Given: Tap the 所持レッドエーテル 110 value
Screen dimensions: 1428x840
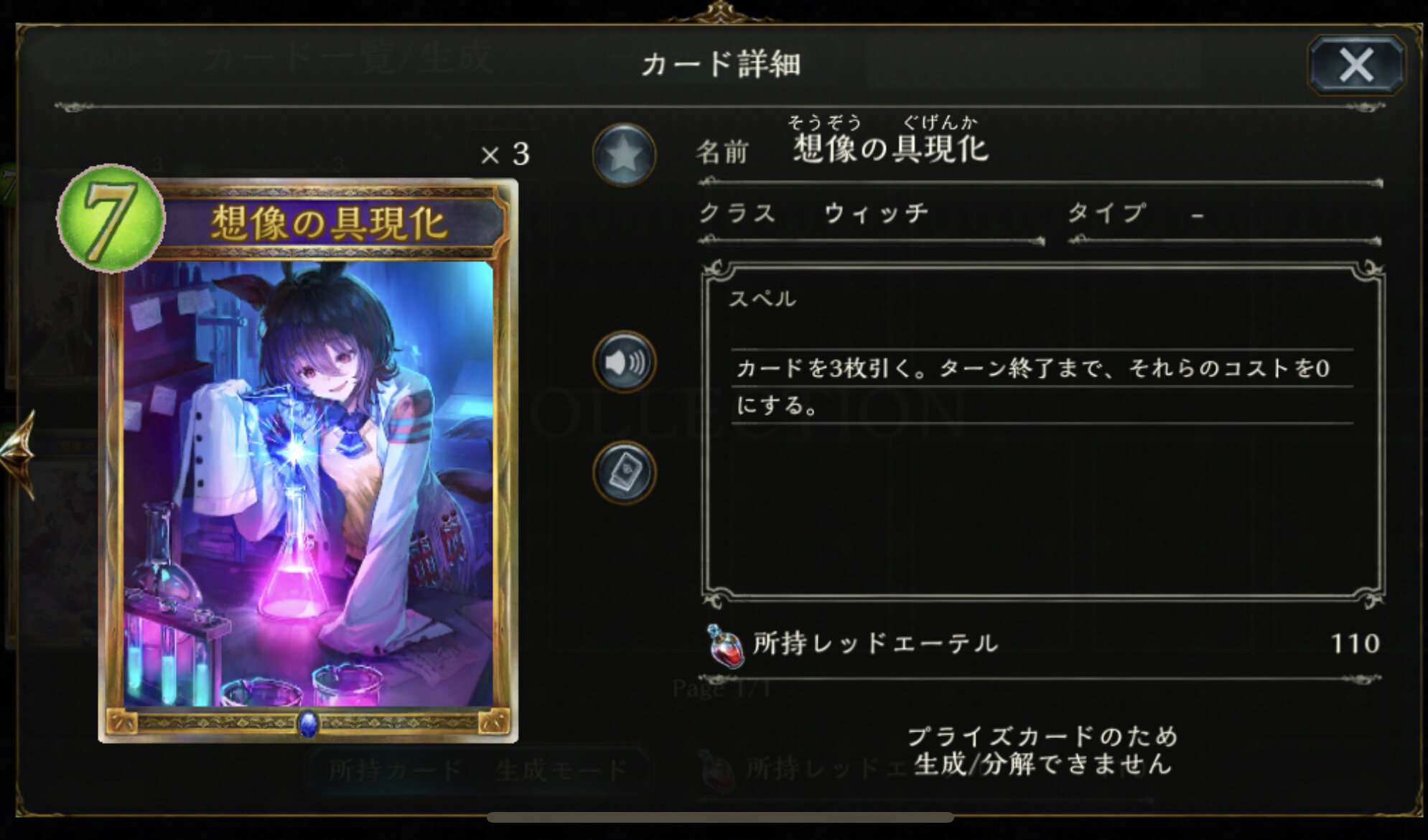Looking at the screenshot, I should coord(1355,643).
